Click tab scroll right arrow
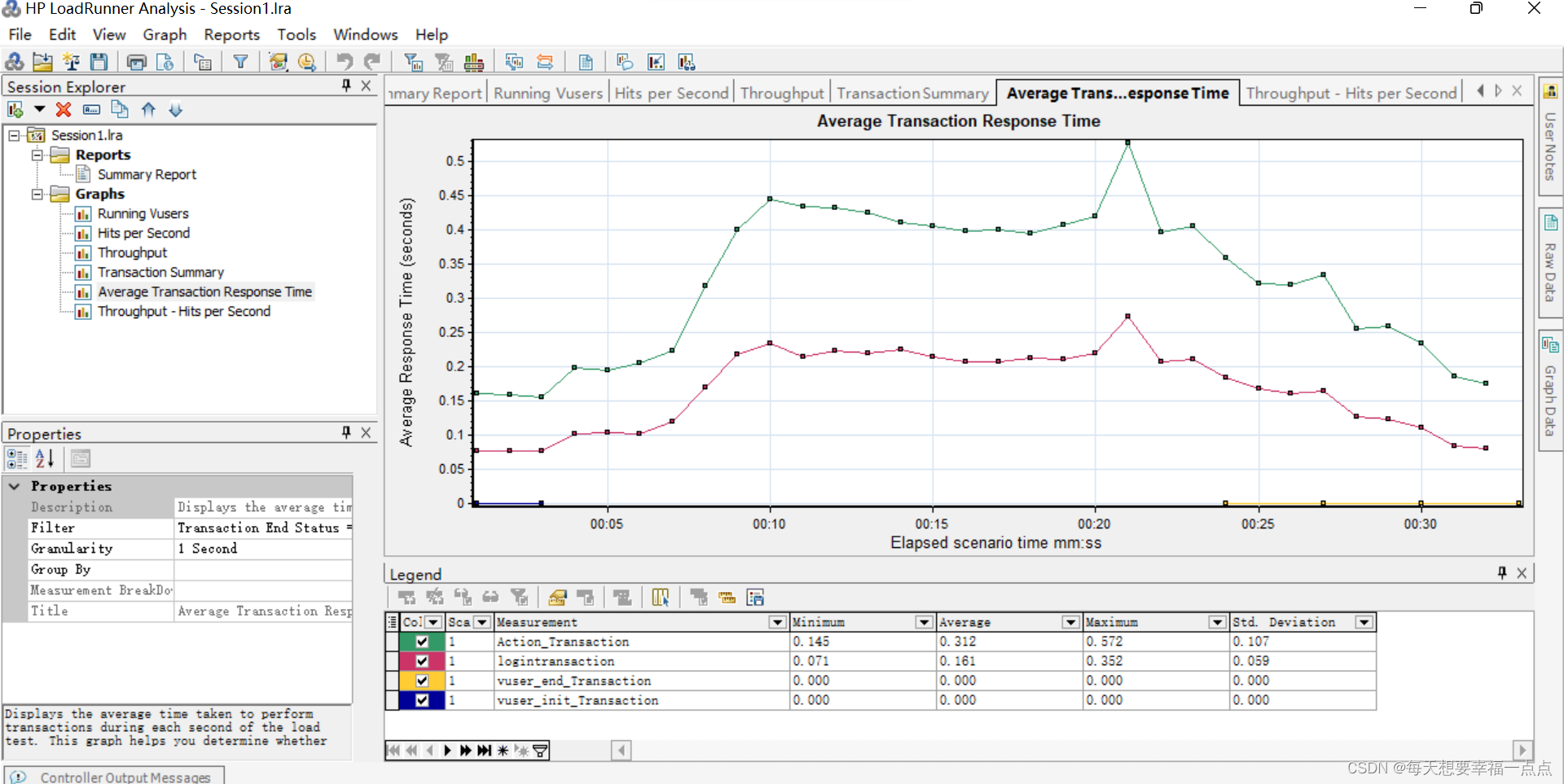The width and height of the screenshot is (1564, 784). click(x=1498, y=91)
